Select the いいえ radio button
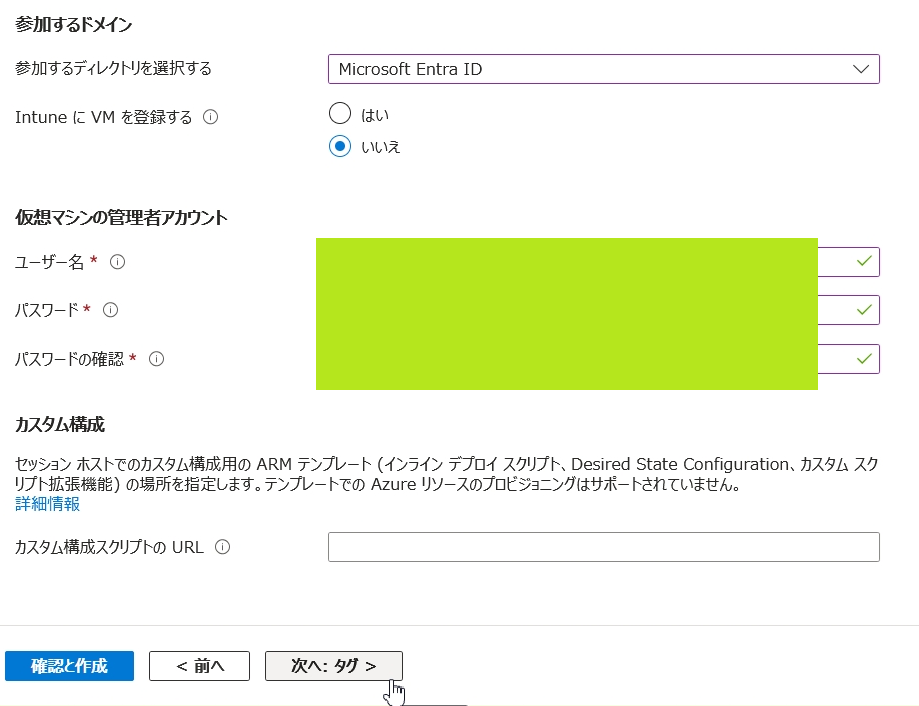The height and width of the screenshot is (706, 919). (x=340, y=146)
